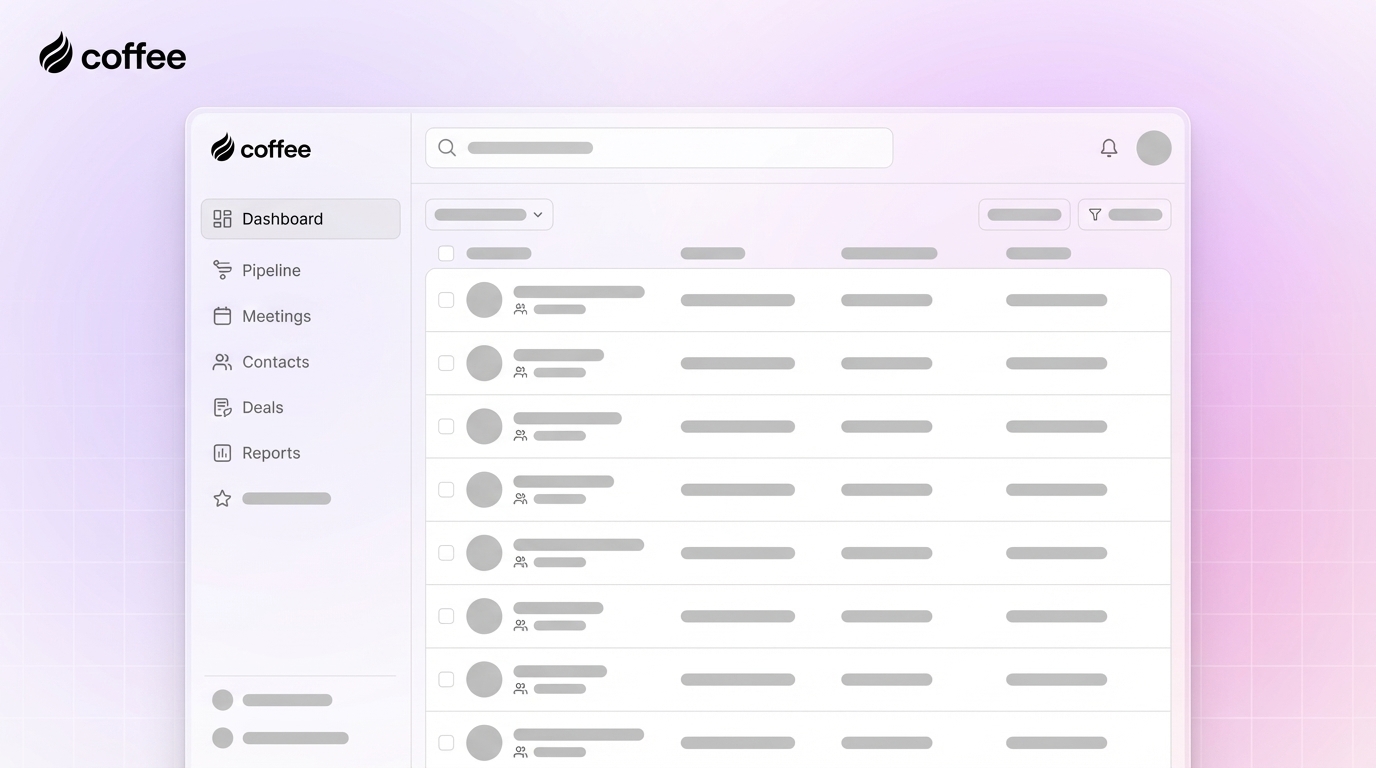Check the seventh table row checkbox

(x=446, y=679)
